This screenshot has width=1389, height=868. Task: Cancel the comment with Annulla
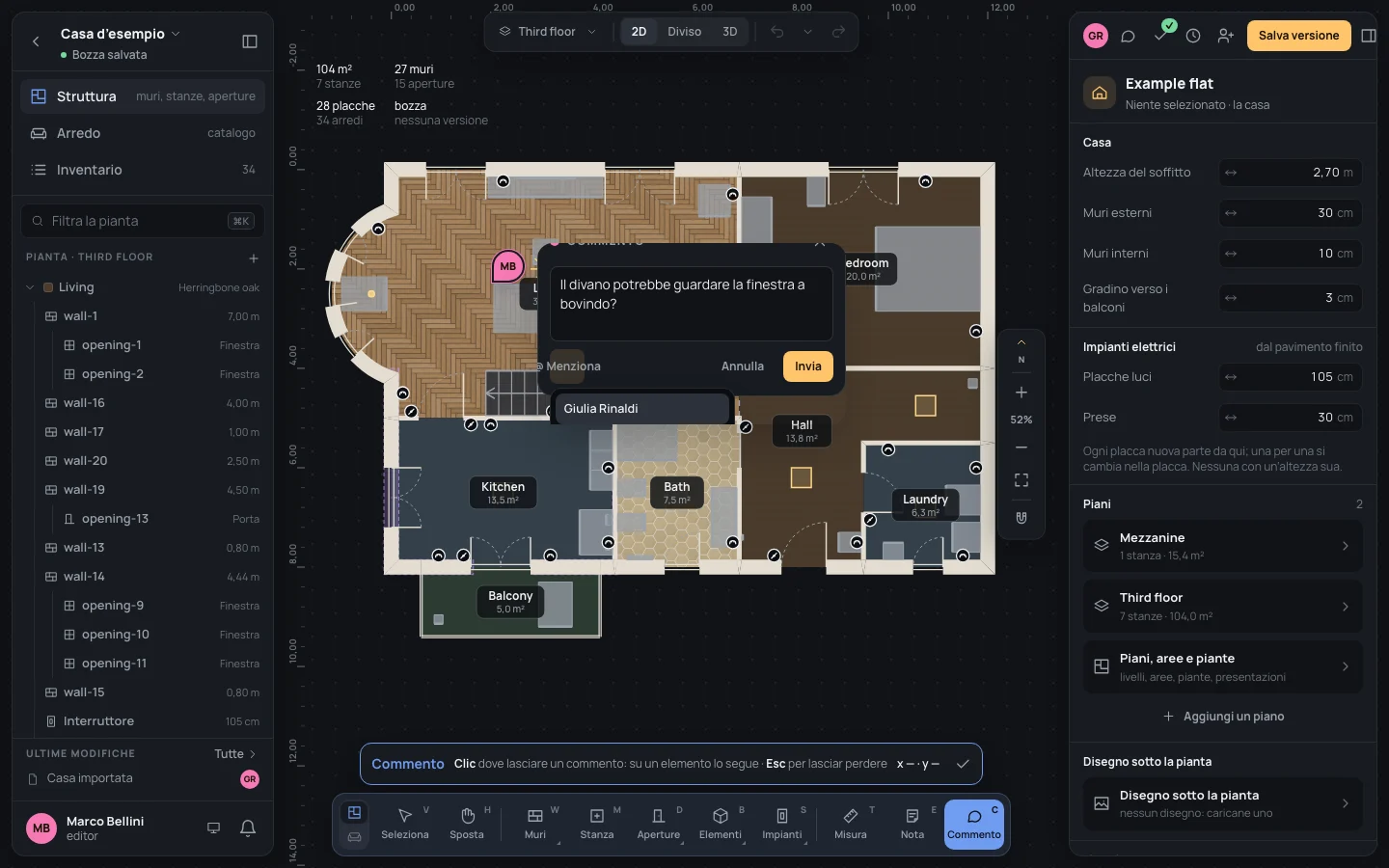tap(743, 366)
